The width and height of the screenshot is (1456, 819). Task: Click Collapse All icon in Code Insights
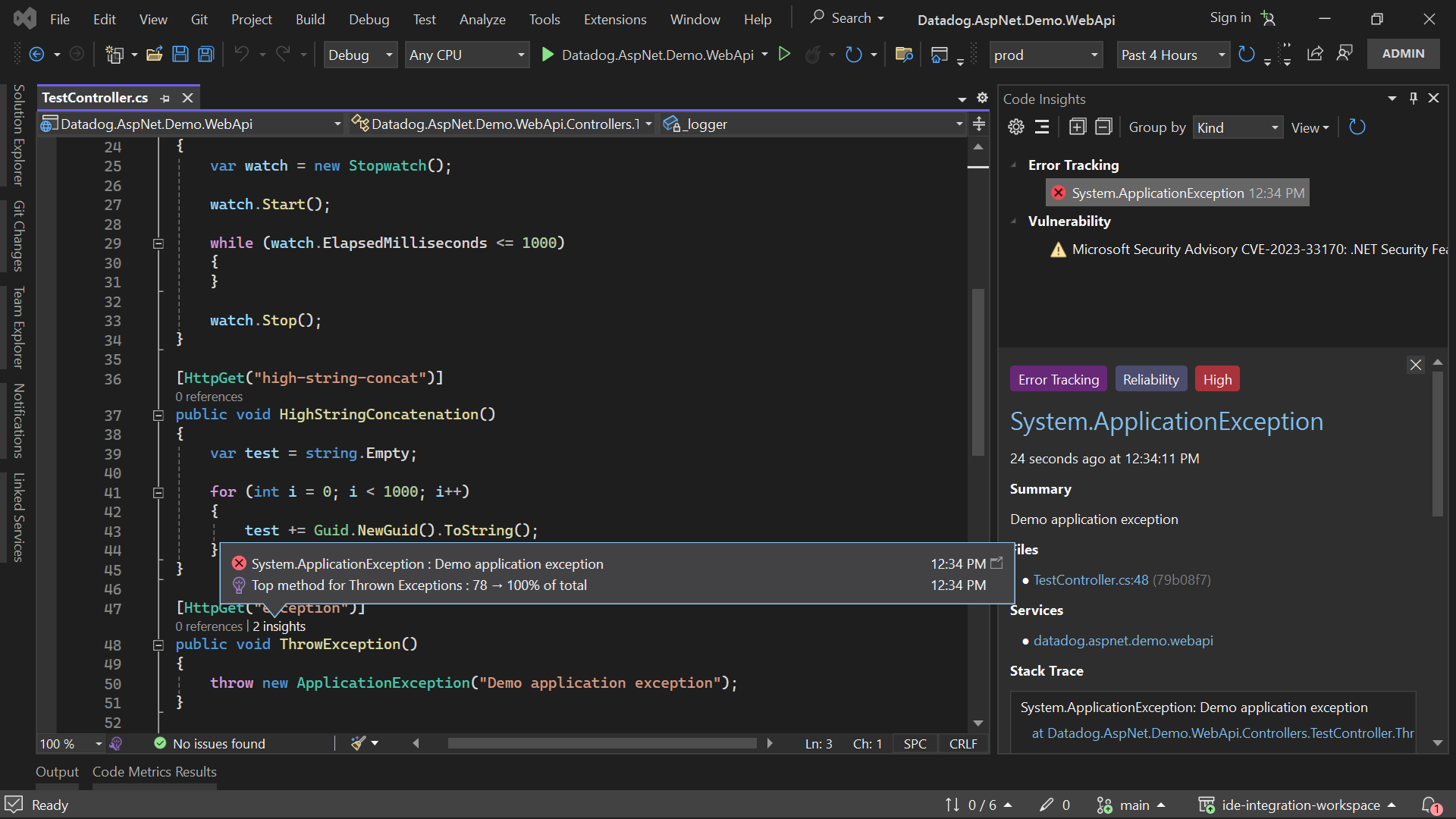1104,127
